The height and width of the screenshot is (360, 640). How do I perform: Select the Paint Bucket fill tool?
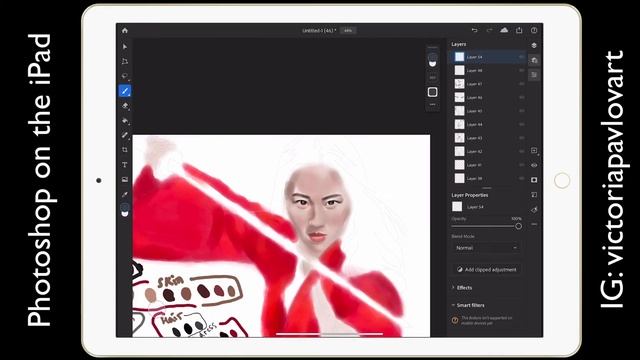[x=125, y=121]
